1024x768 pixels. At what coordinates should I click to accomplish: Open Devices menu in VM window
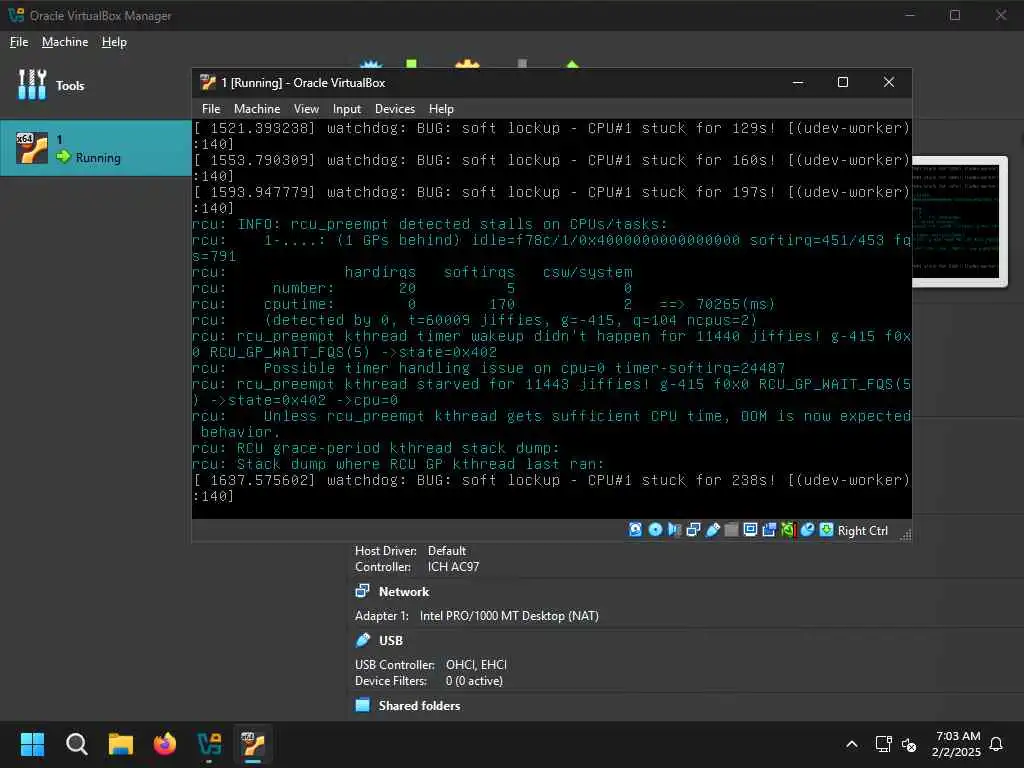394,109
